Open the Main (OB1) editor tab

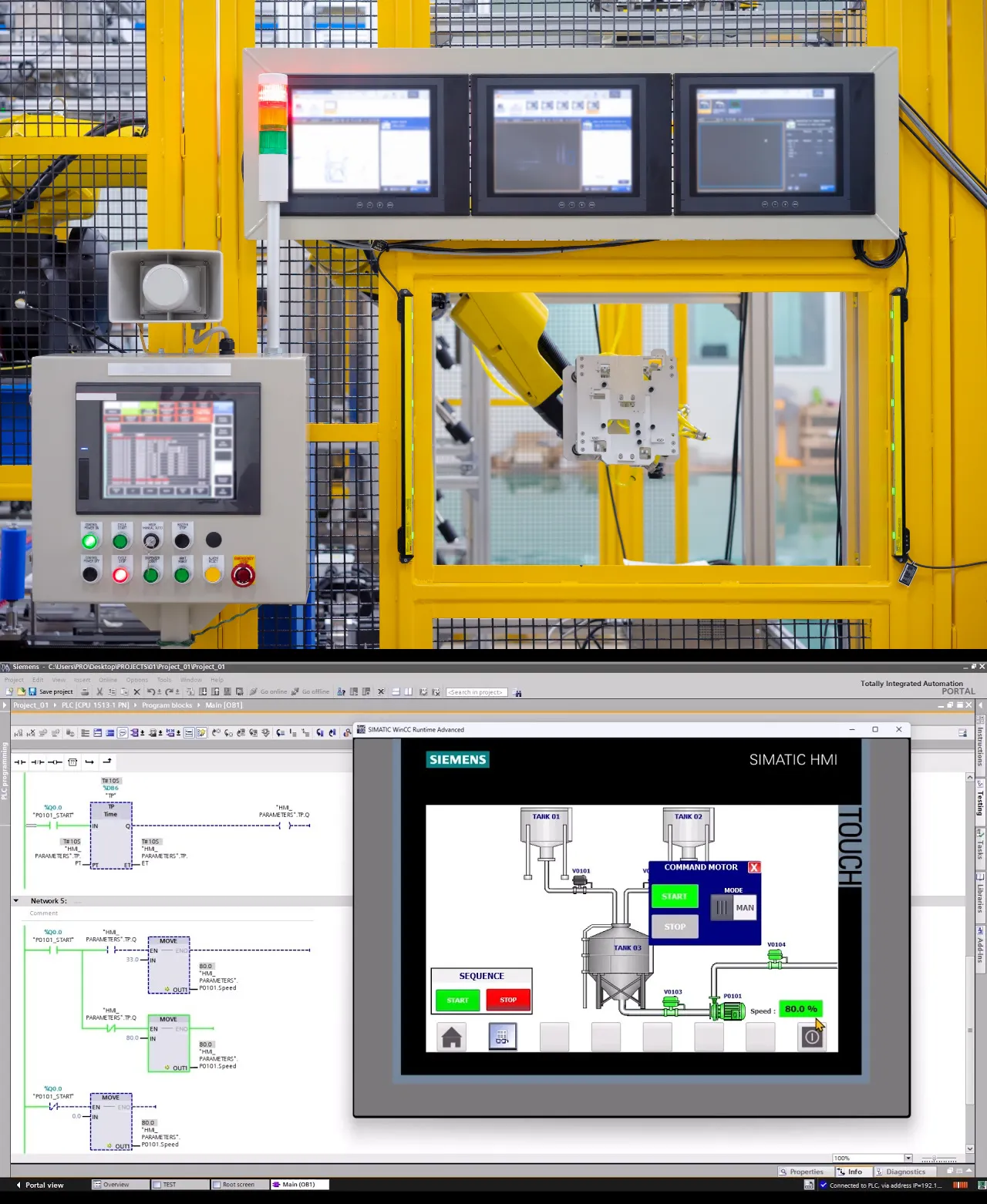pyautogui.click(x=298, y=1185)
